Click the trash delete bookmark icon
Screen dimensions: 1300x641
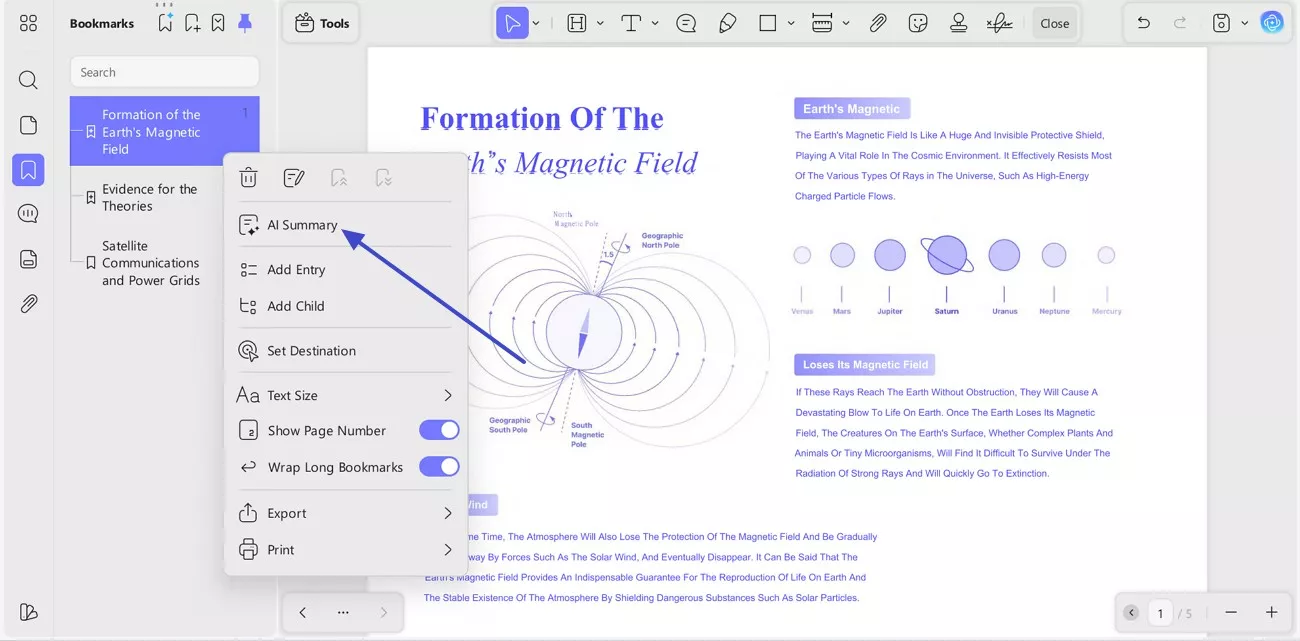point(248,178)
